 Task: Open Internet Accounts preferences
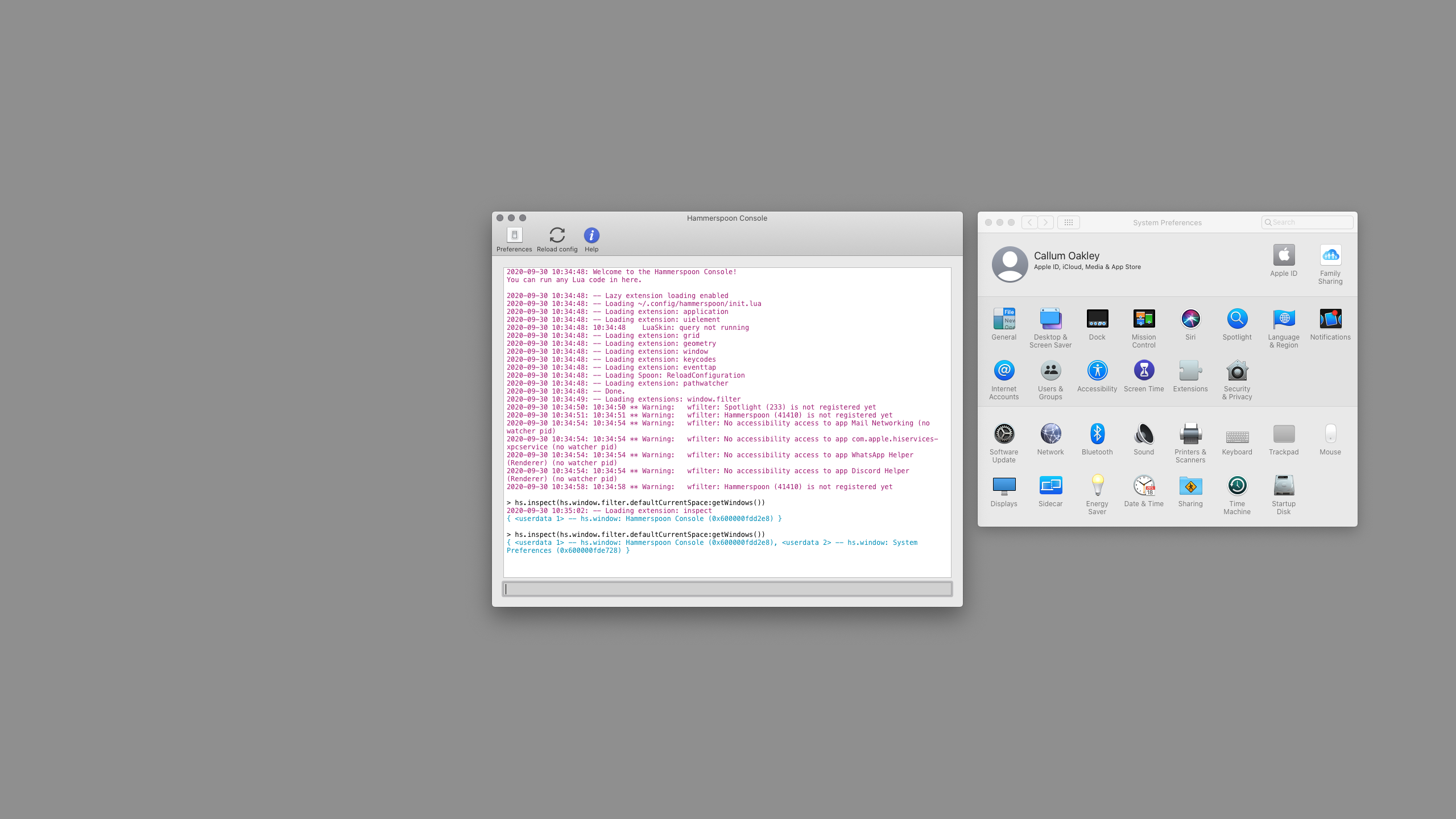[1004, 380]
